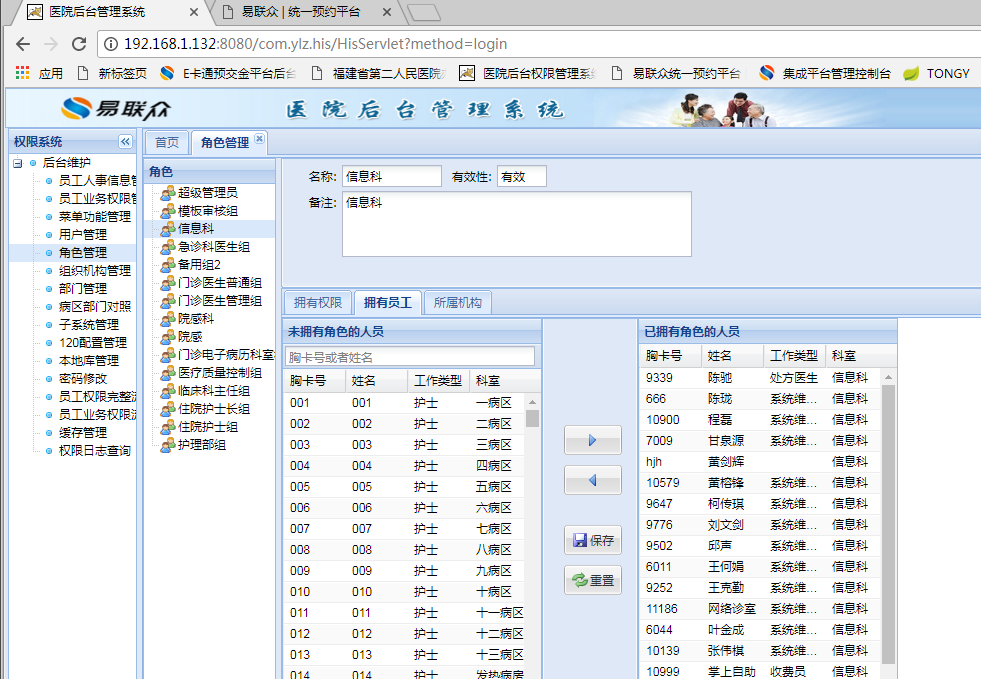Click the browser back arrow
The image size is (981, 679).
click(23, 44)
